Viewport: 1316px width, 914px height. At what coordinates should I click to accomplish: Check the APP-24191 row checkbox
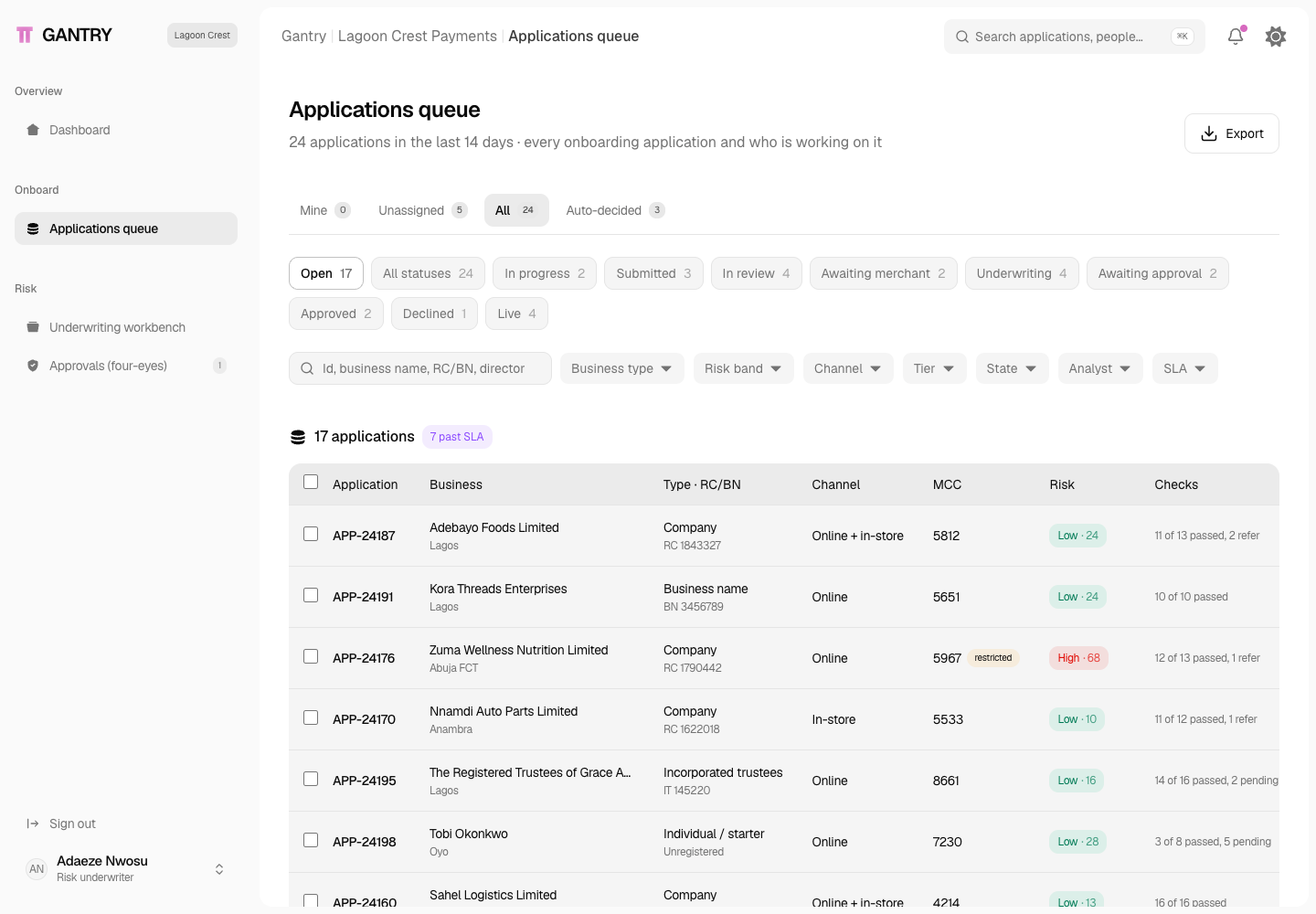point(311,595)
